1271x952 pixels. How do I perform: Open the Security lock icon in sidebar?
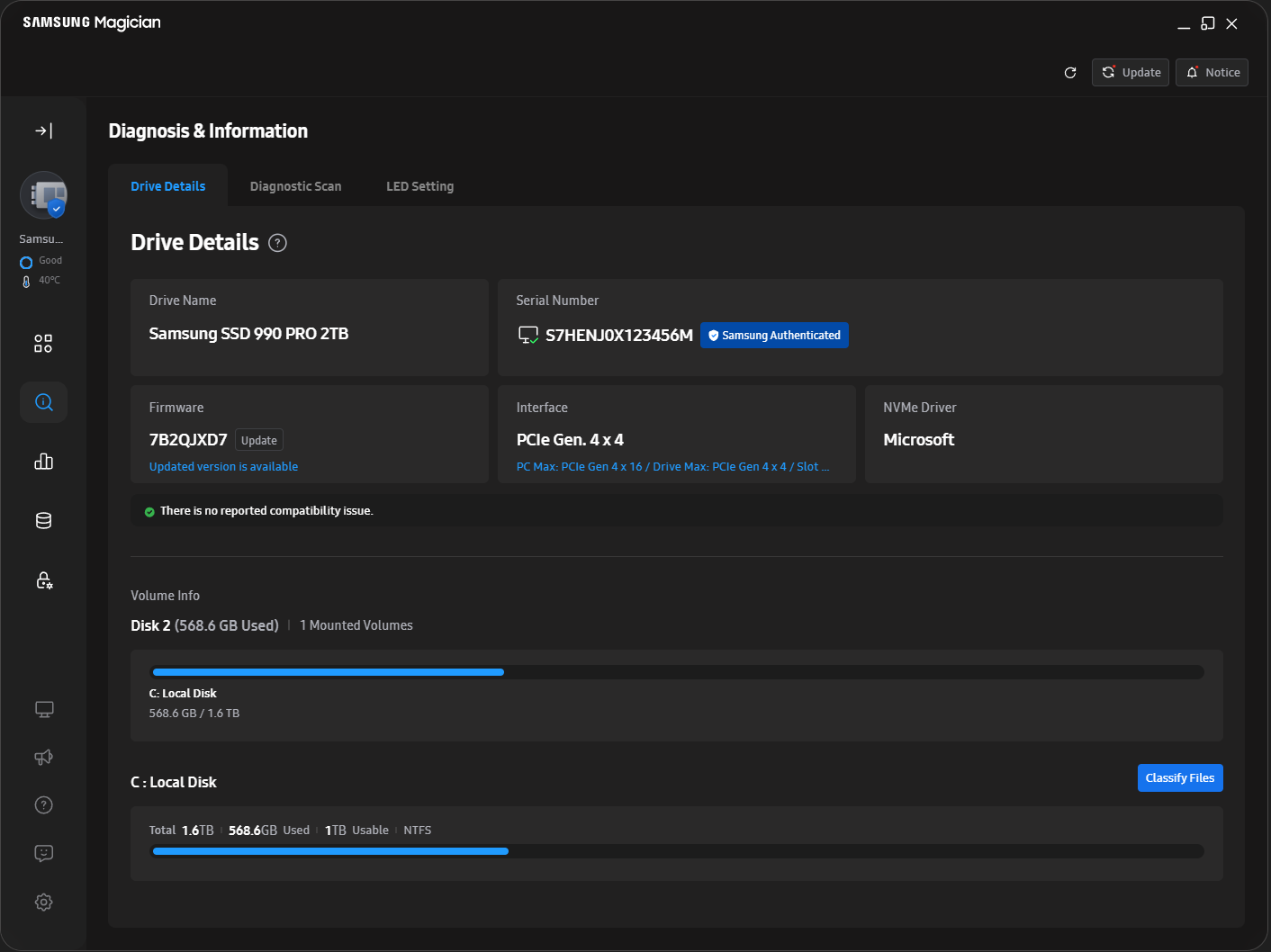click(x=43, y=580)
